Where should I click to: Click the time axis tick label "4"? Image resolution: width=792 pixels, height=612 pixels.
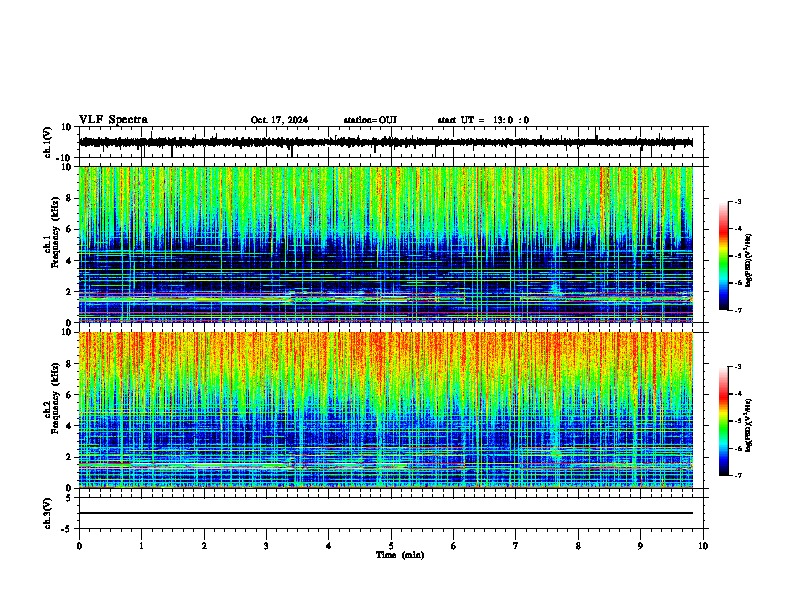[x=329, y=546]
